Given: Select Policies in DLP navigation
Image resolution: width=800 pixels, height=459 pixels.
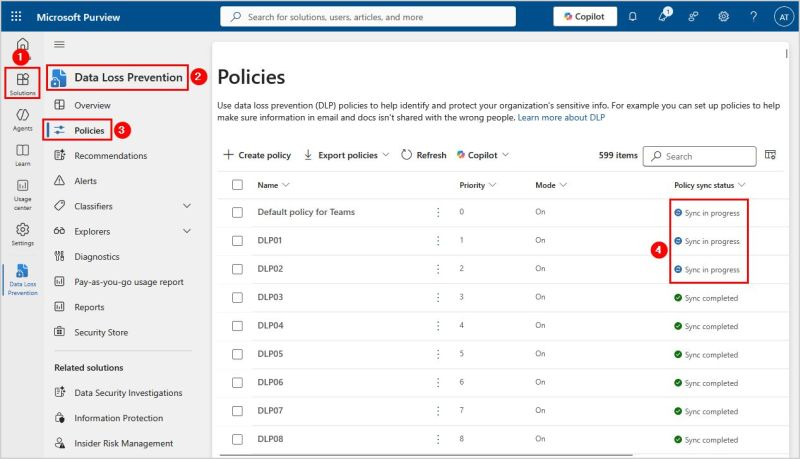Looking at the screenshot, I should (89, 131).
